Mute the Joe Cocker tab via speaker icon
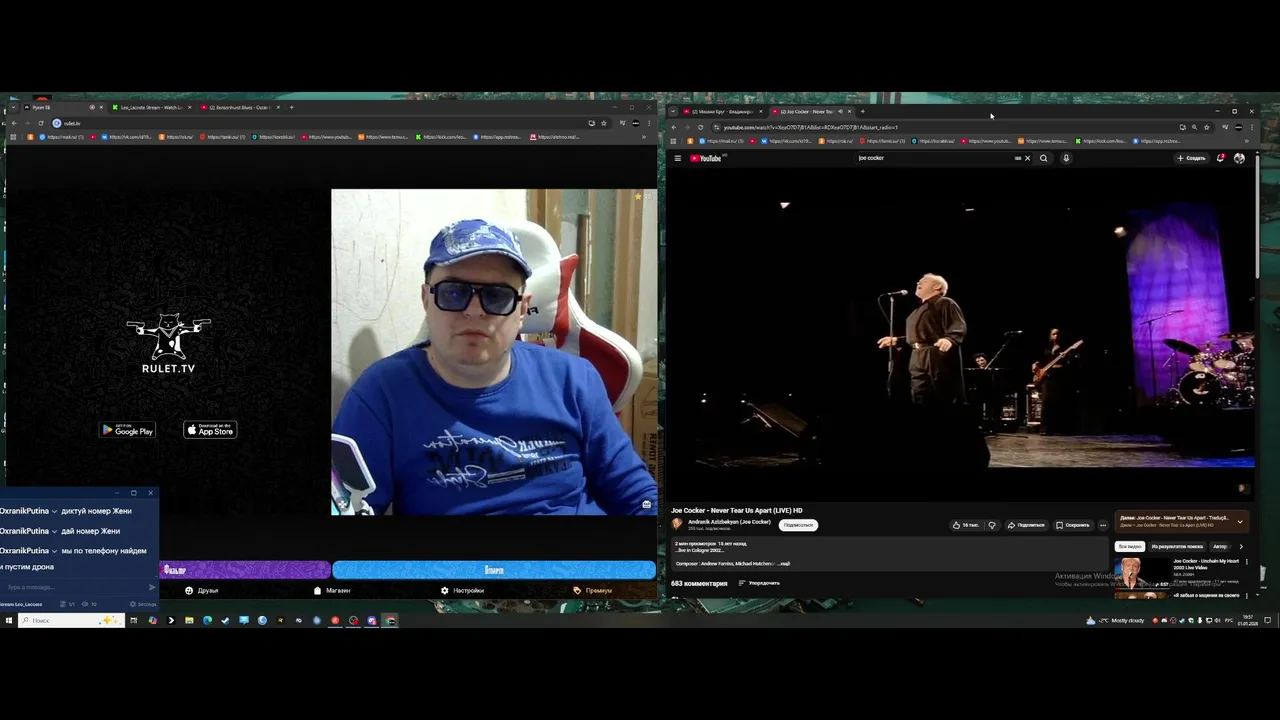The image size is (1280, 720). pyautogui.click(x=839, y=111)
